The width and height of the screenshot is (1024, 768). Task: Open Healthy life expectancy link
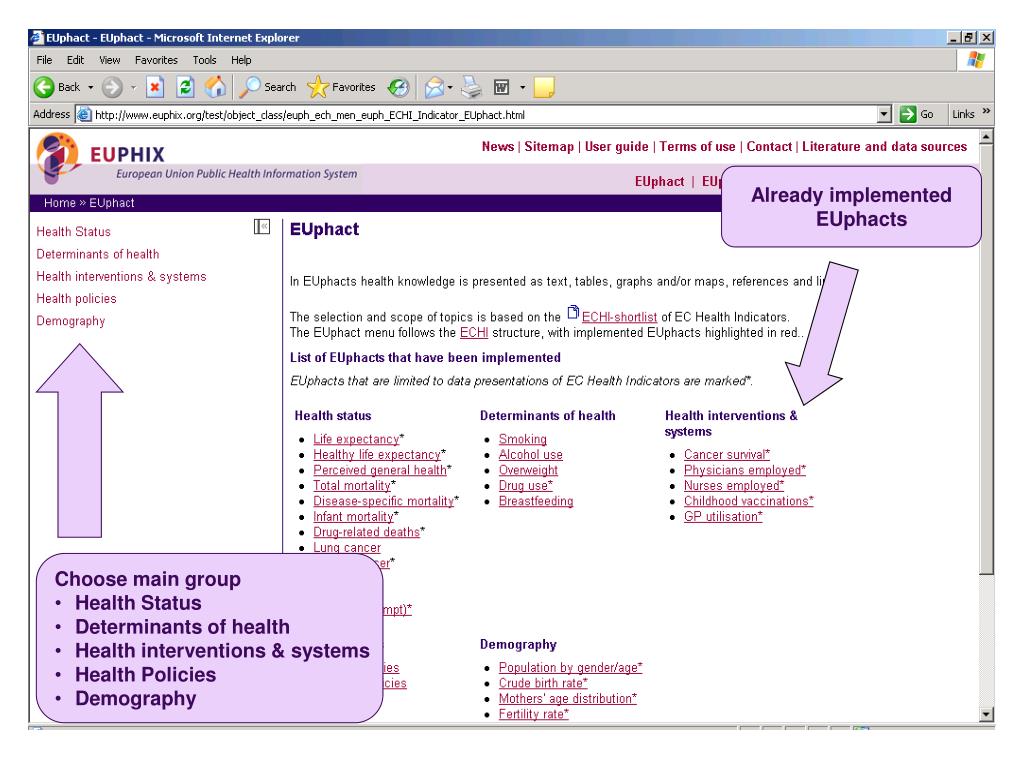(377, 455)
